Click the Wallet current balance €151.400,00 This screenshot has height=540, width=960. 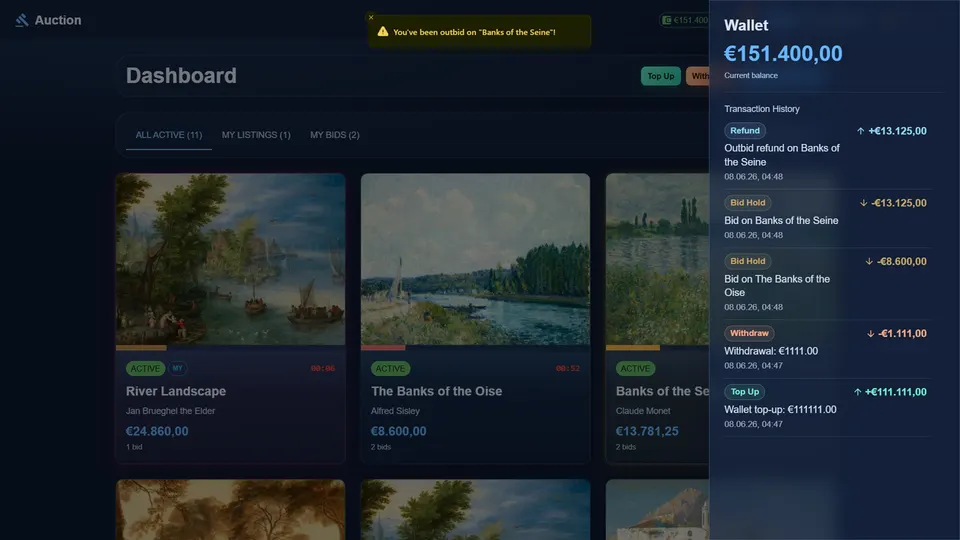pyautogui.click(x=783, y=54)
